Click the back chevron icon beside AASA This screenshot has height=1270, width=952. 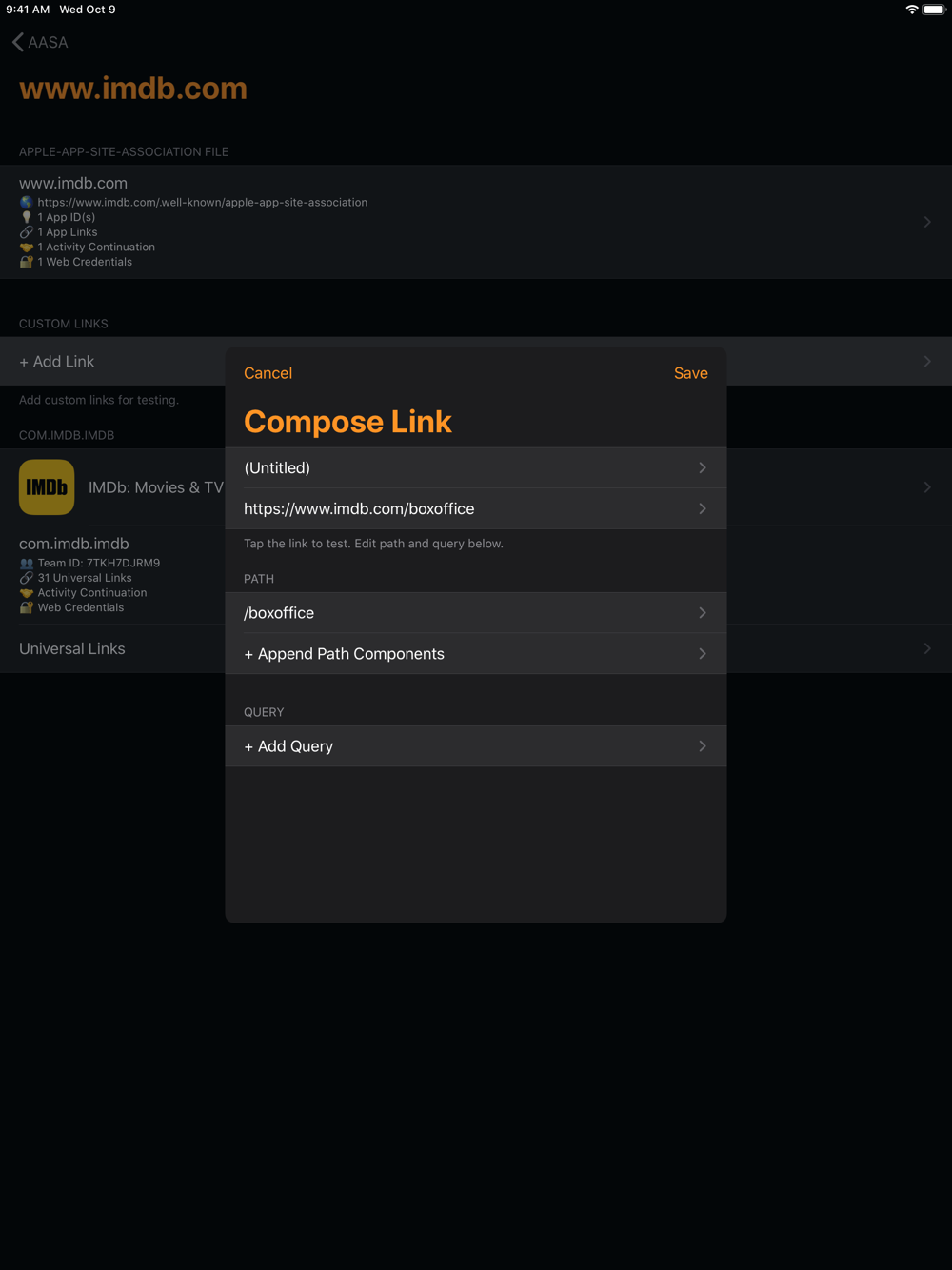pyautogui.click(x=18, y=42)
